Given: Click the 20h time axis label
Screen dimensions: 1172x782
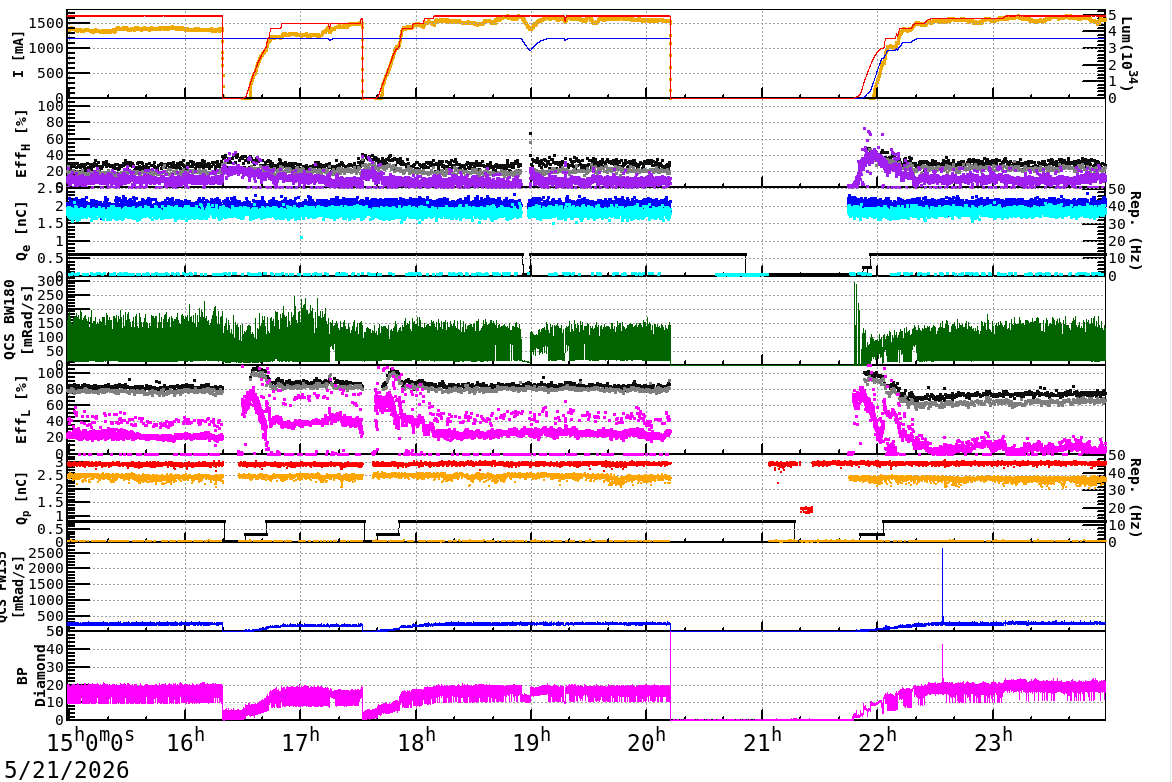Looking at the screenshot, I should (x=647, y=740).
